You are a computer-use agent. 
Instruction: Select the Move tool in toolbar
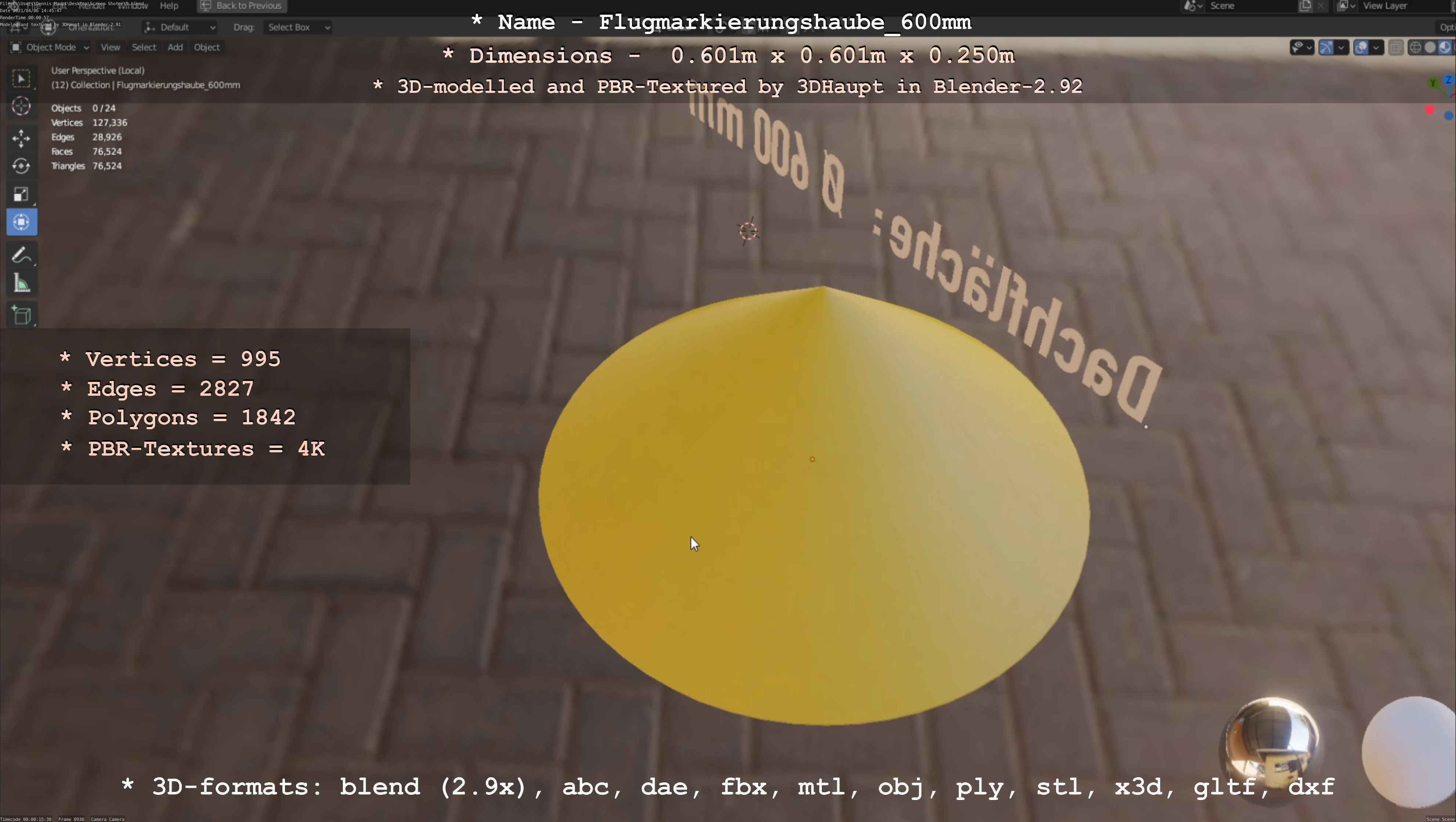(21, 138)
